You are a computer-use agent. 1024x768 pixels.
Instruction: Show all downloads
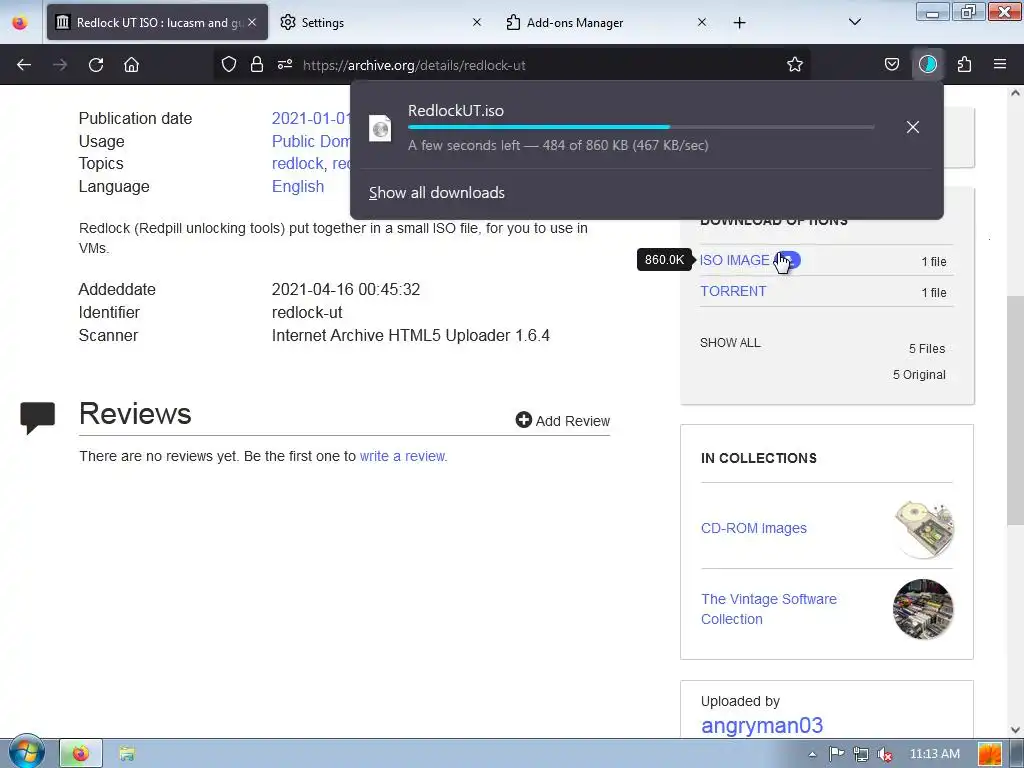(x=436, y=193)
